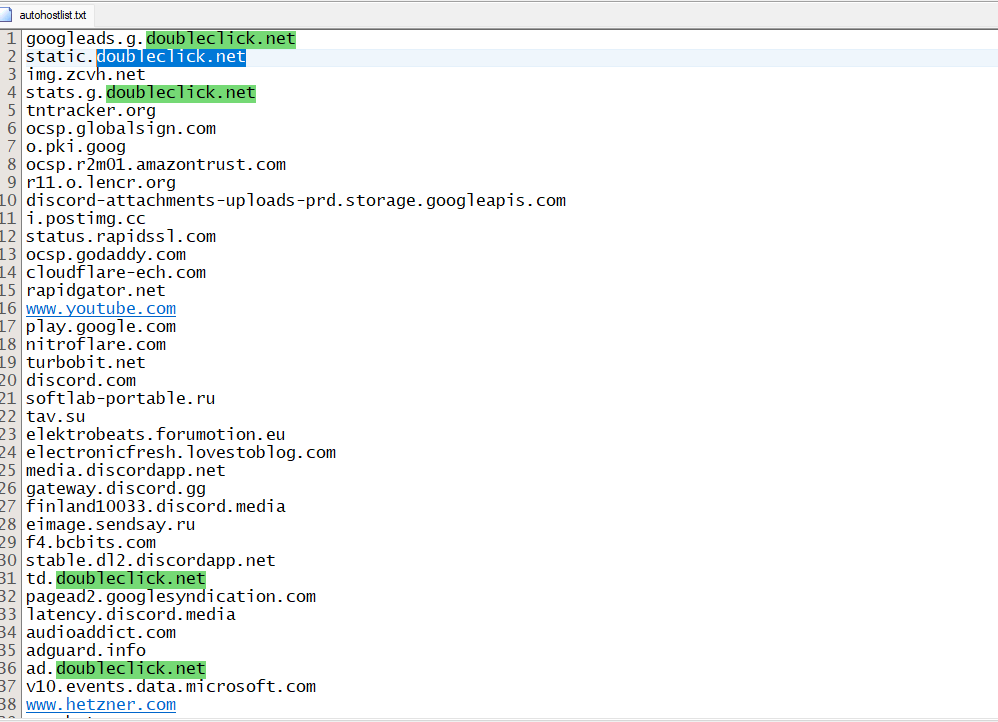Click media.discordapp.net entry
The width and height of the screenshot is (998, 722).
pos(125,471)
